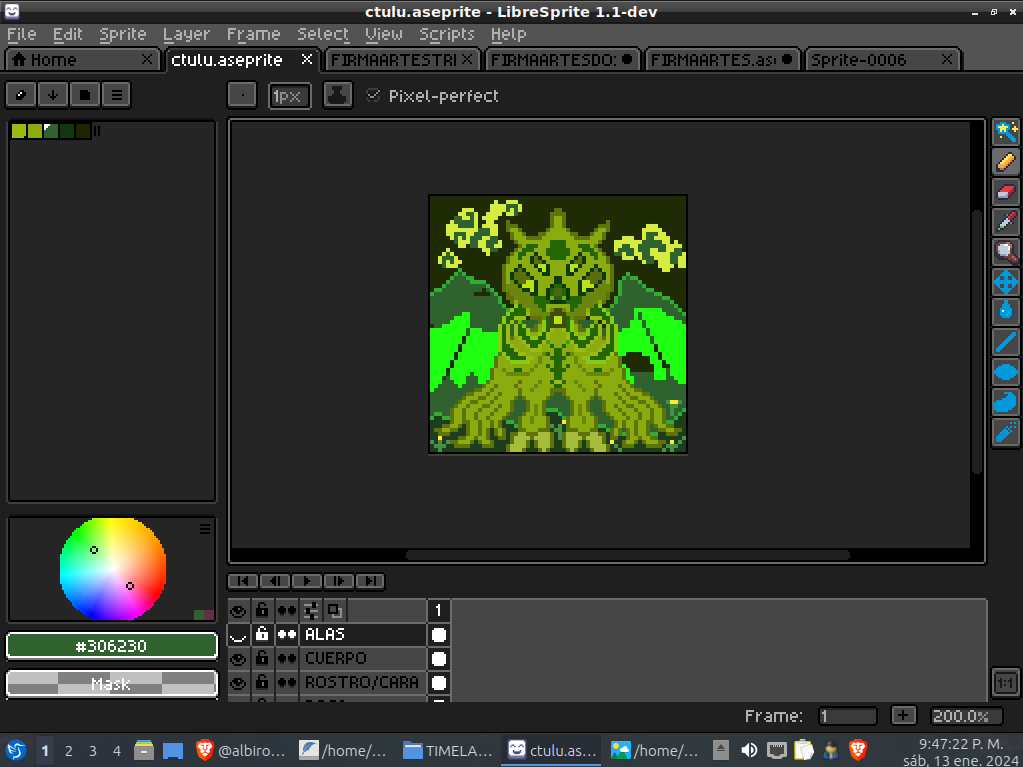Lock the ALAS layer

pyautogui.click(x=262, y=635)
